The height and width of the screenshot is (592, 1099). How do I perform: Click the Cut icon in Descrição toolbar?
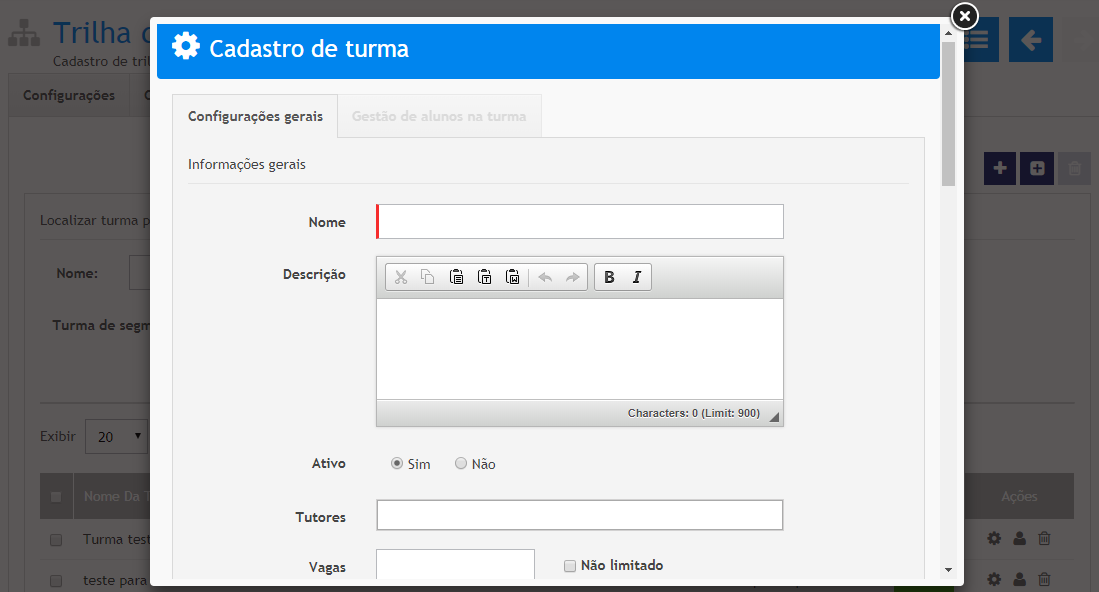(x=401, y=277)
